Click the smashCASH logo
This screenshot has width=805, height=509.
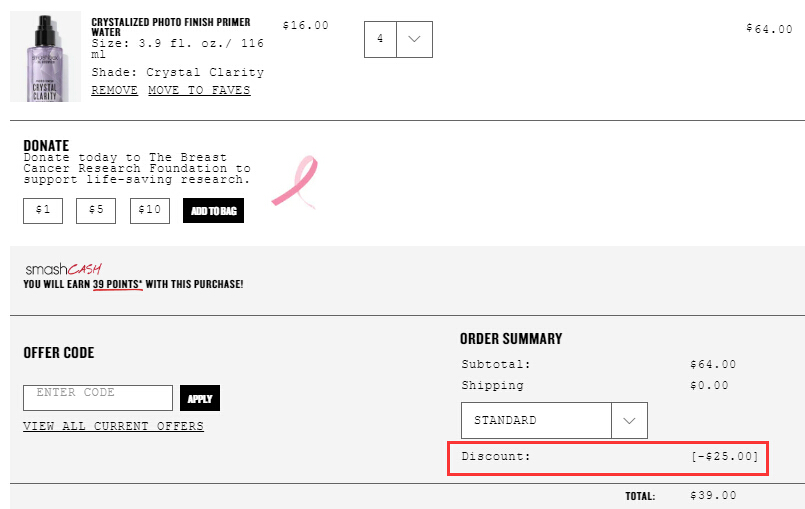pyautogui.click(x=64, y=269)
